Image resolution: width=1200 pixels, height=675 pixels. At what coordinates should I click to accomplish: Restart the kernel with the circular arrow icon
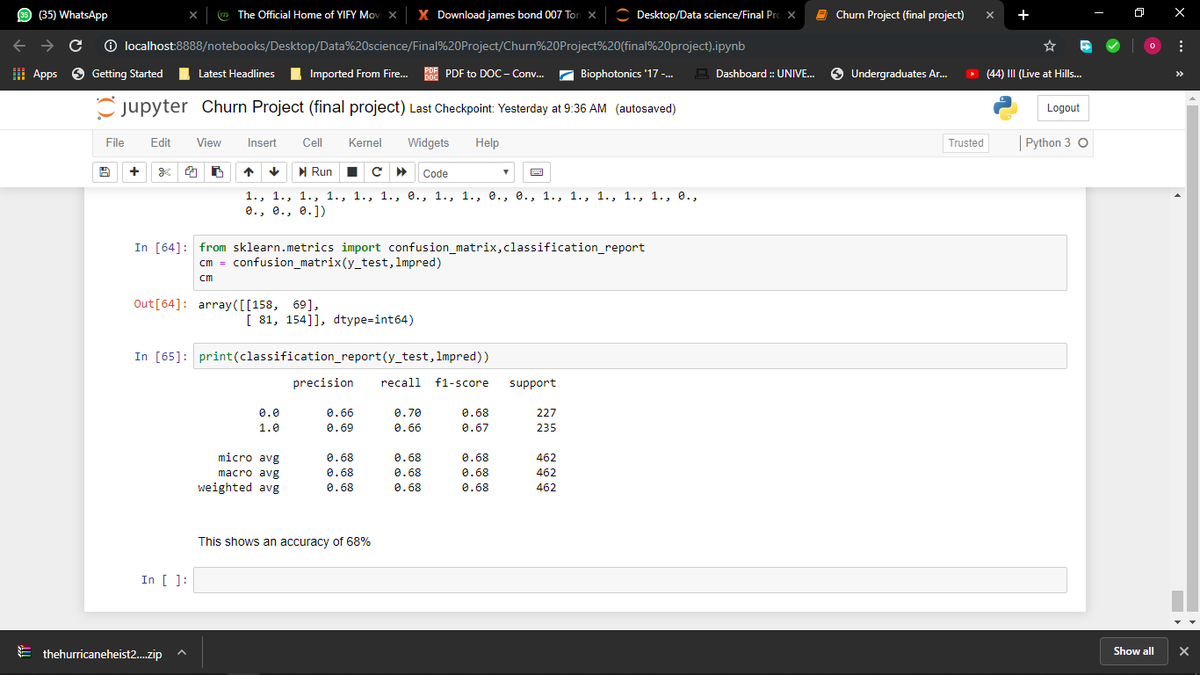click(377, 172)
